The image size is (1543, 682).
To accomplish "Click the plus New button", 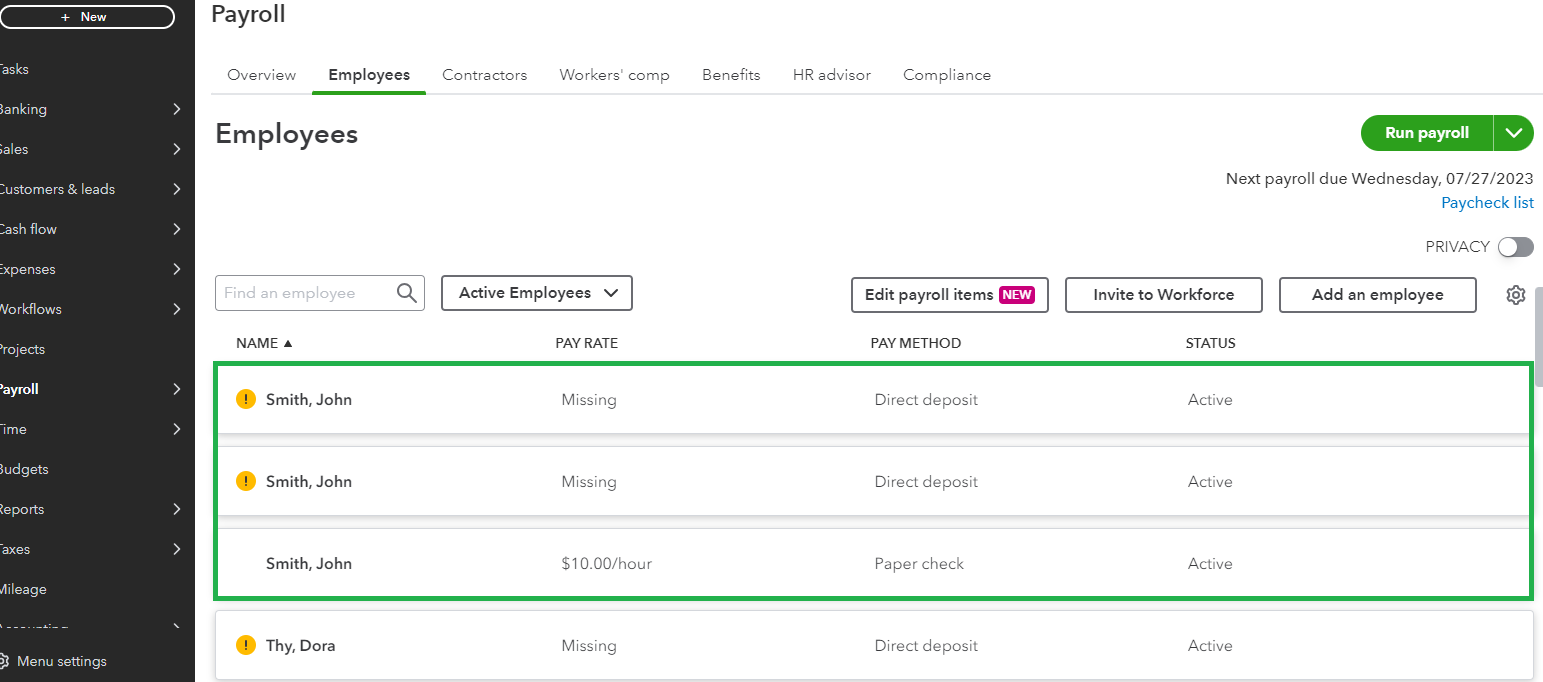I will (85, 17).
